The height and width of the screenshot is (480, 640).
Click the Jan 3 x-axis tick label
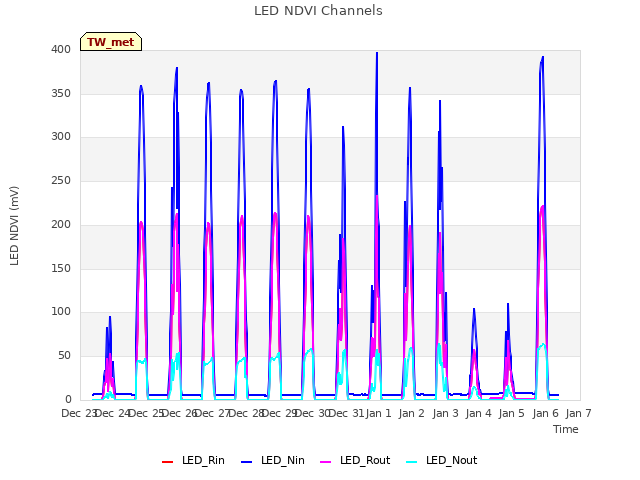445,413
